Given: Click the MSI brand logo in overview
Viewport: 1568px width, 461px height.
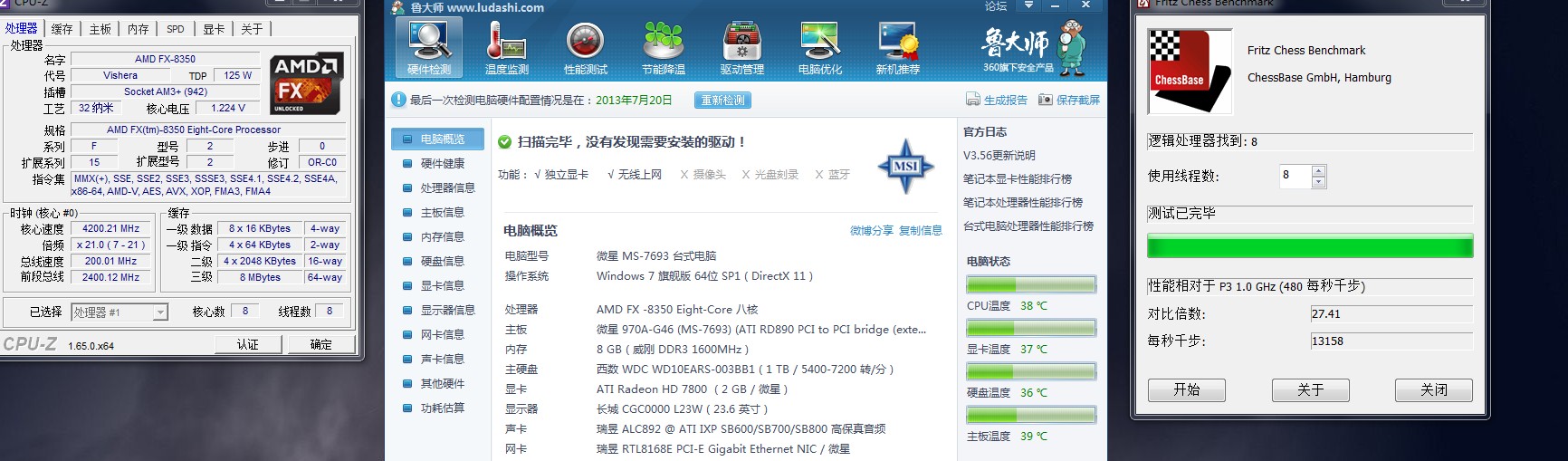Looking at the screenshot, I should coord(905,166).
